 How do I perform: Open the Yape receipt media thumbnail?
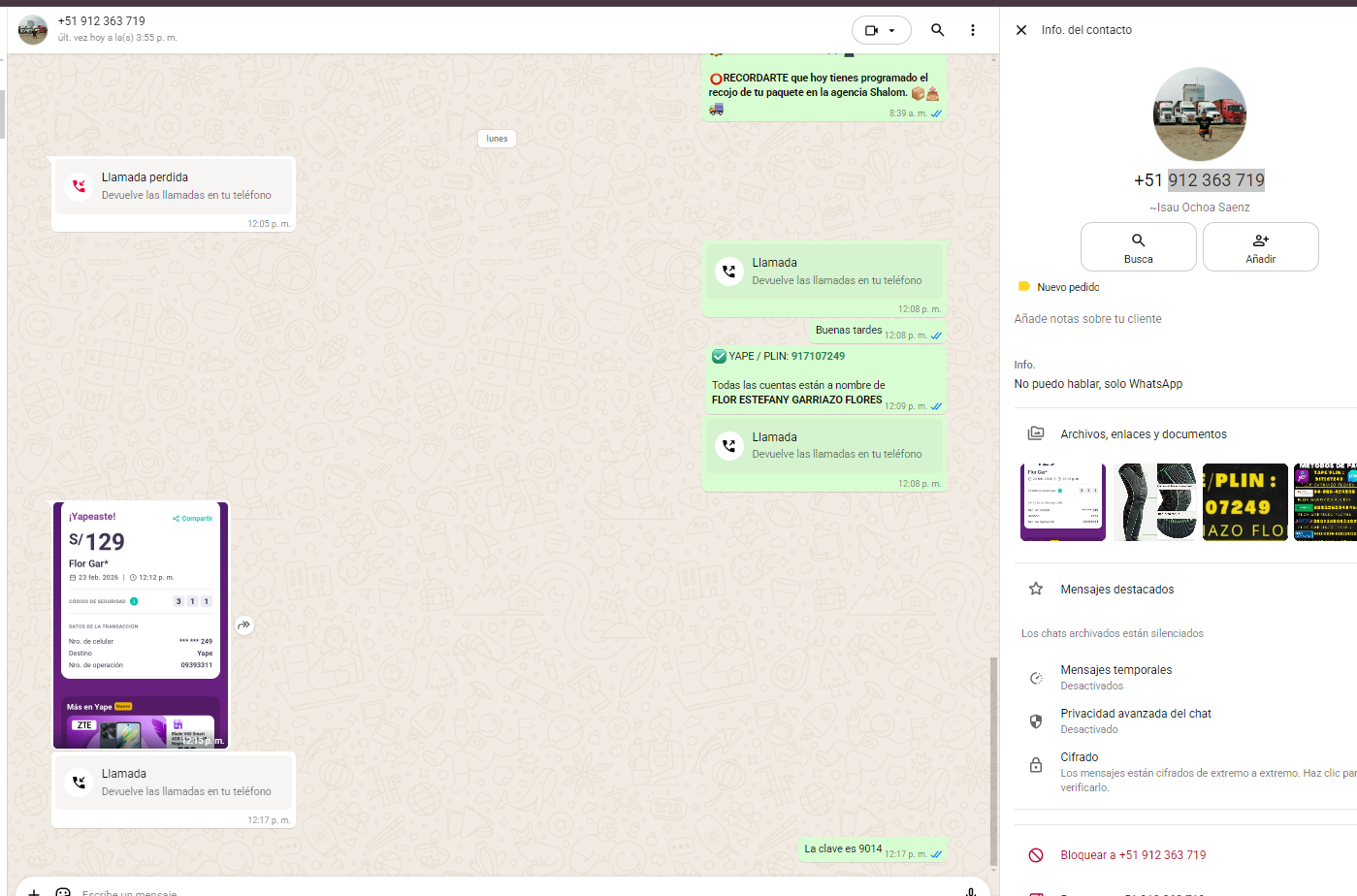click(1062, 502)
